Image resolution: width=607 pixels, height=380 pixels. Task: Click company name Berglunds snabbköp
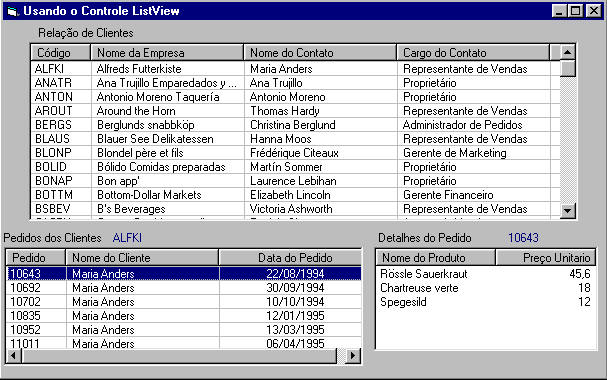tap(146, 125)
